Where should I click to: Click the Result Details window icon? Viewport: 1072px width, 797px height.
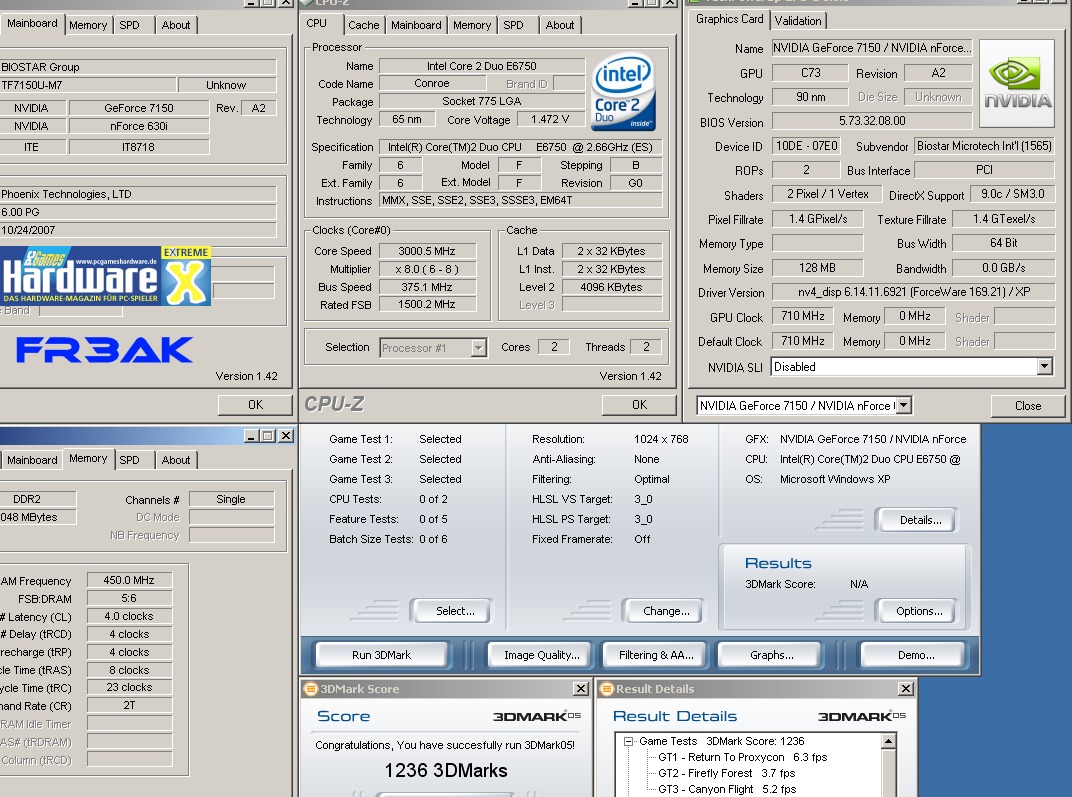tap(606, 688)
